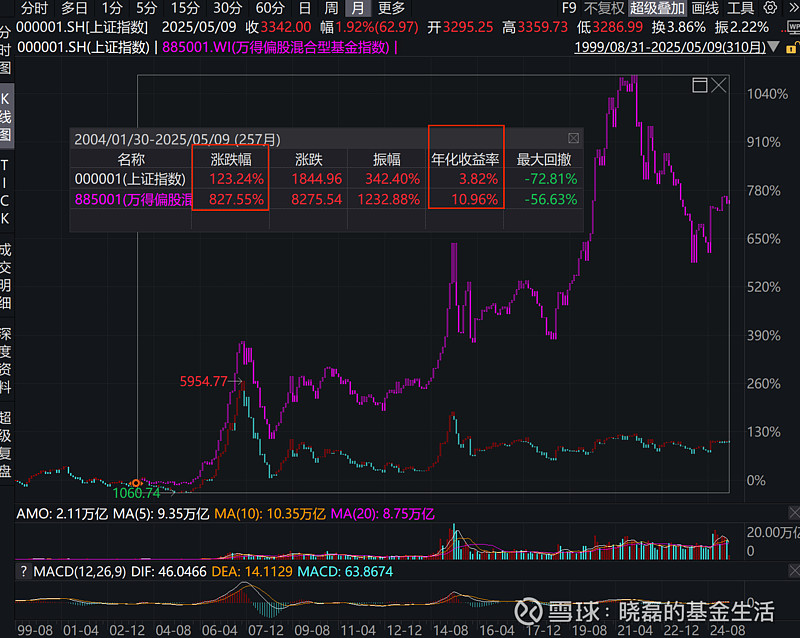
Task: Click 000001.SH[上证指数] quote title
Action: (82, 27)
